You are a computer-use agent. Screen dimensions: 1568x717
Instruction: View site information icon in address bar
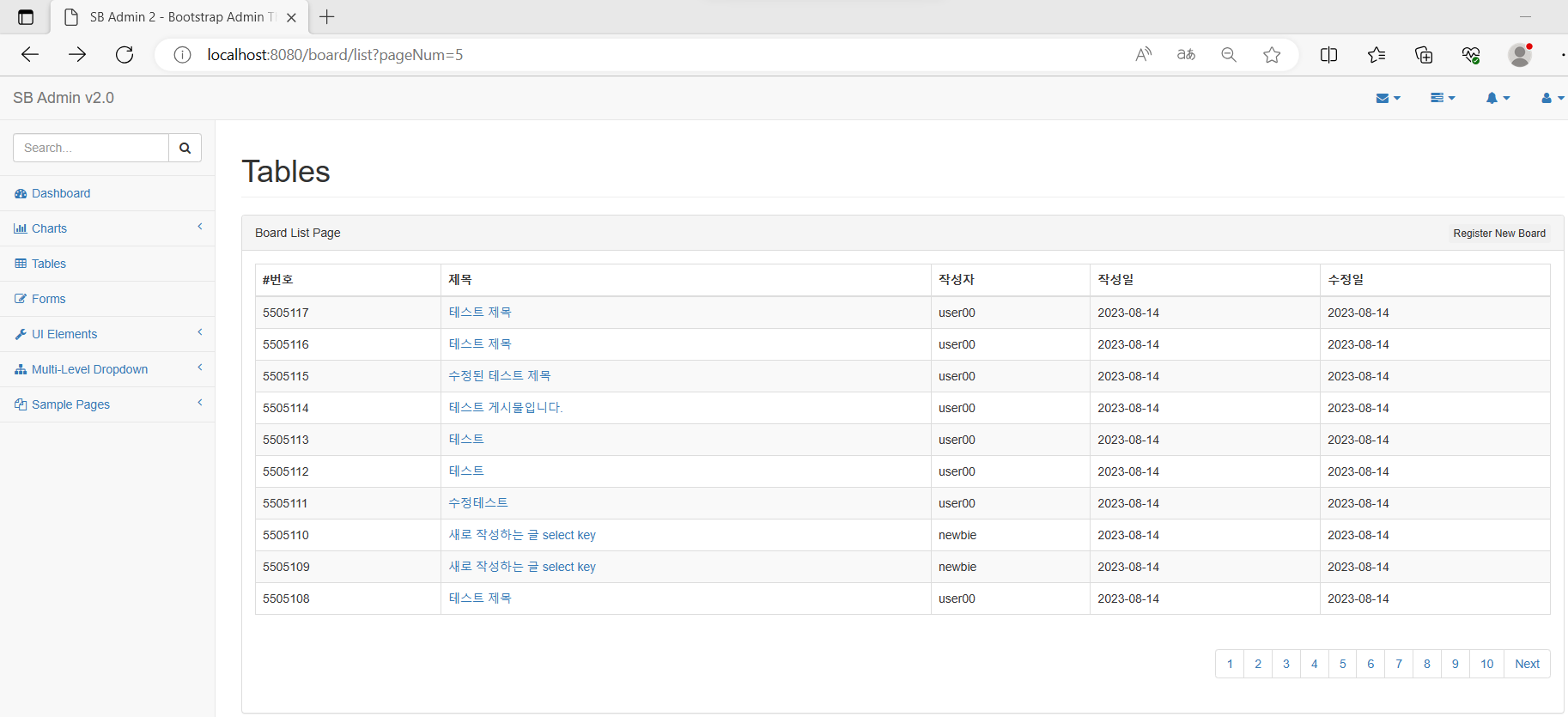point(182,55)
